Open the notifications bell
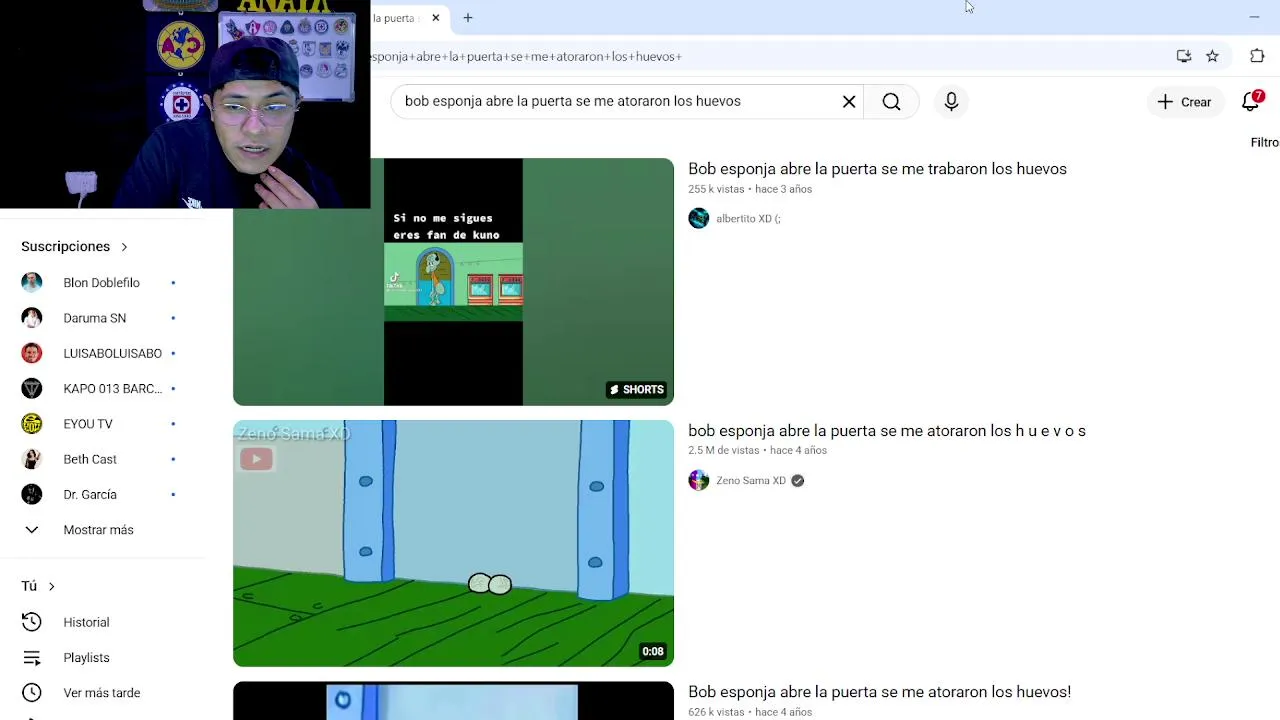The height and width of the screenshot is (720, 1280). (x=1251, y=101)
